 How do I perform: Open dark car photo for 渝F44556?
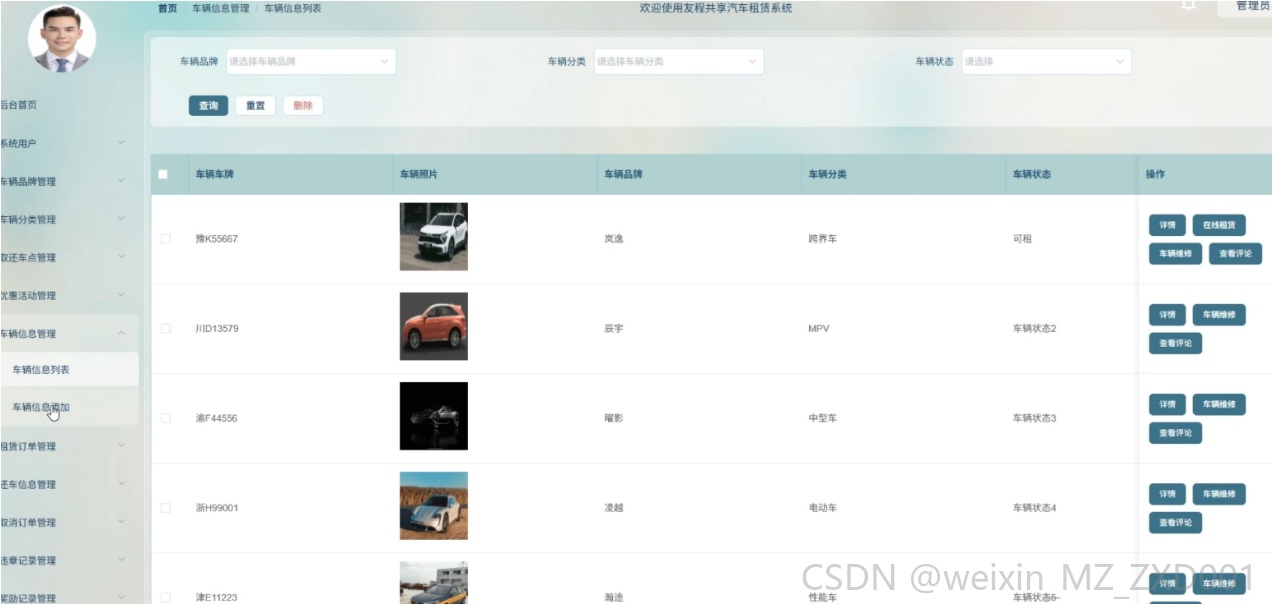point(434,416)
